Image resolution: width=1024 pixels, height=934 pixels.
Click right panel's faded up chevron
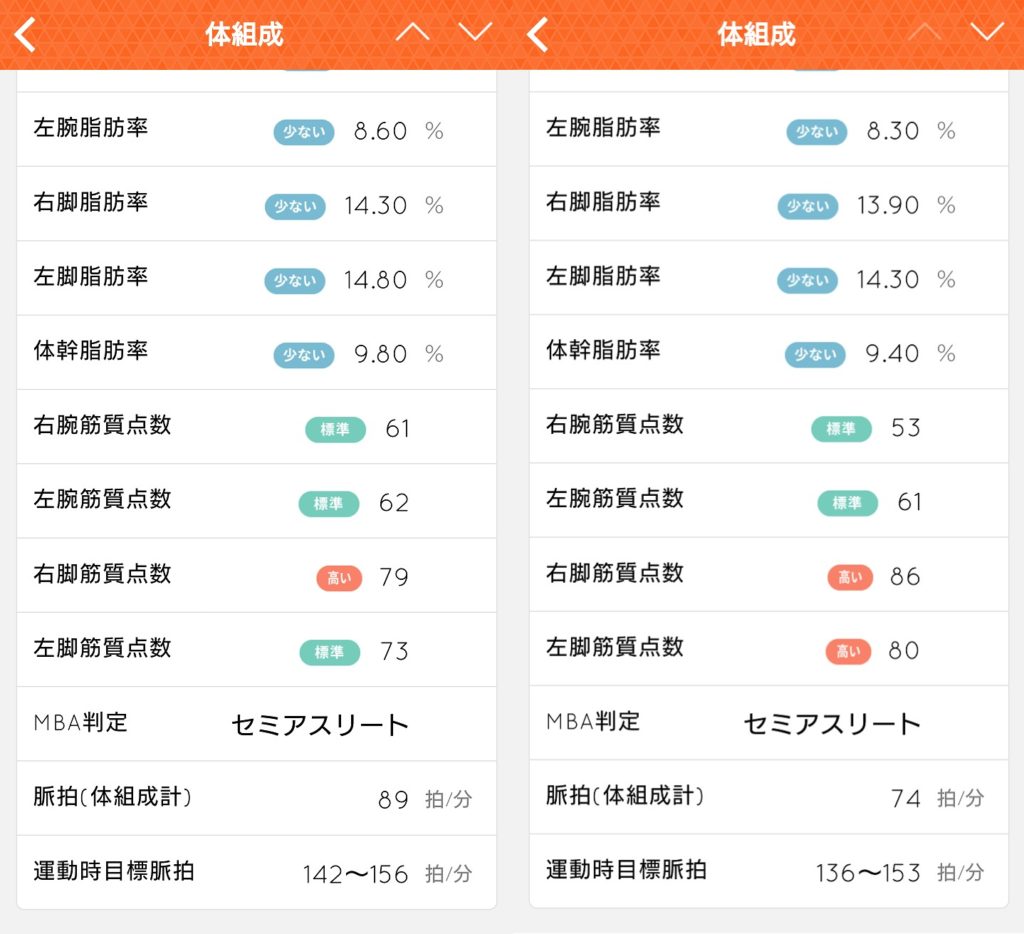(x=925, y=31)
